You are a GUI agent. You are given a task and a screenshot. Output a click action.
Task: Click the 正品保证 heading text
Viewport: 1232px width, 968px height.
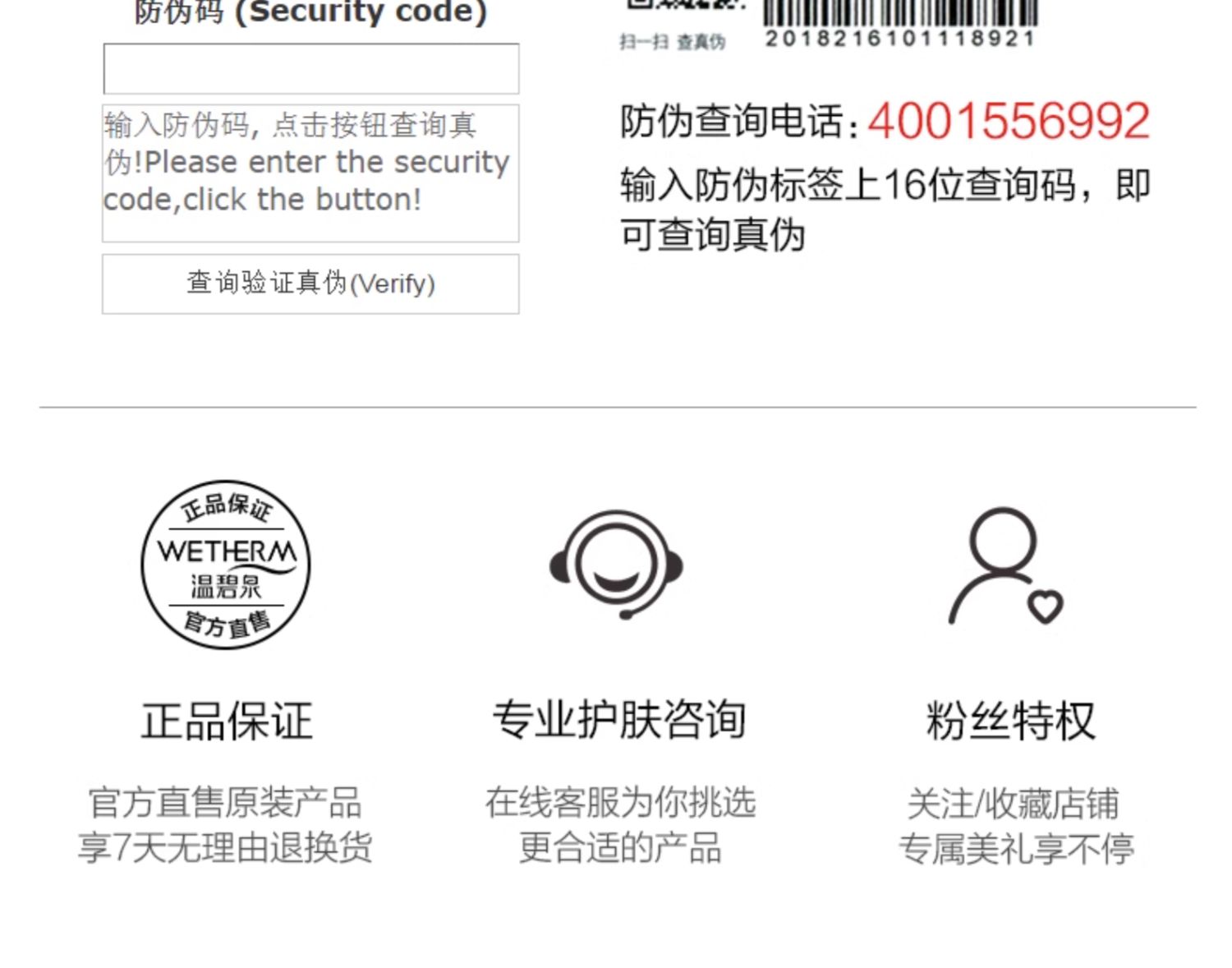227,721
